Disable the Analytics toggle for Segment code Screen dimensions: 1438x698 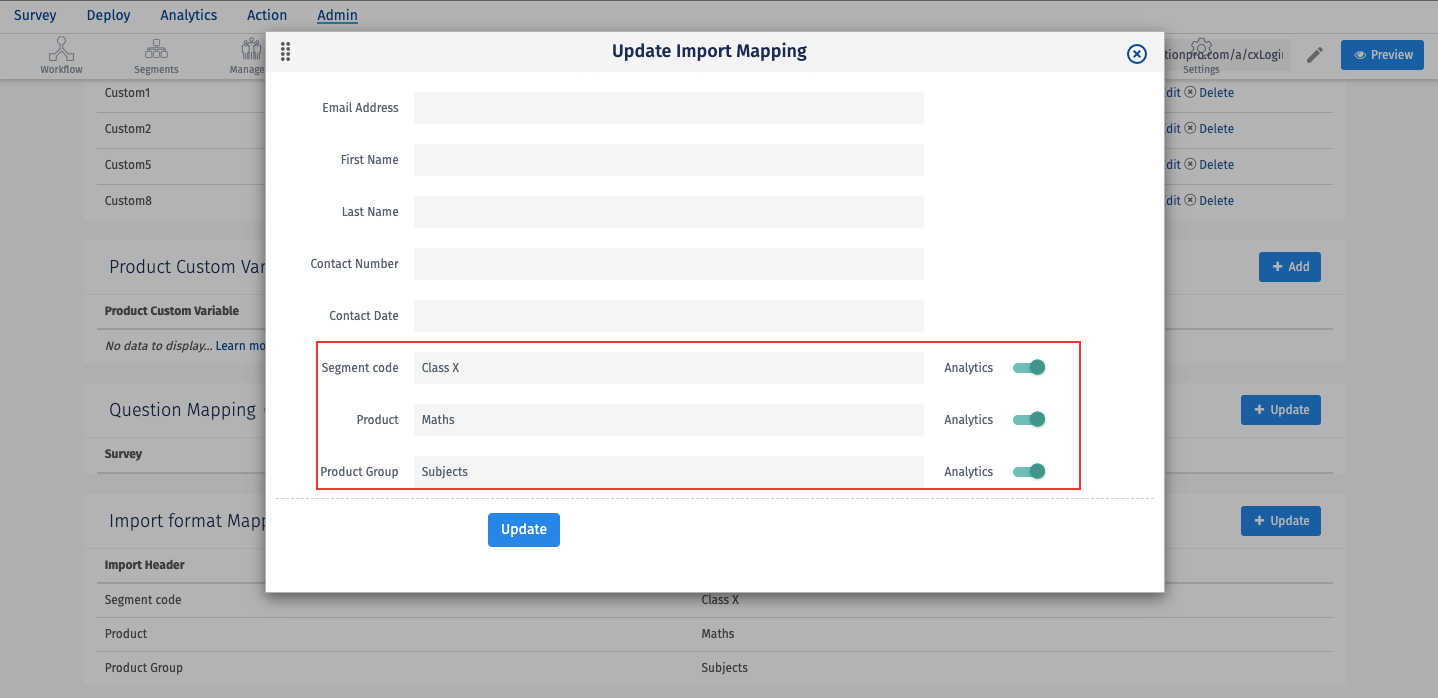[1029, 367]
